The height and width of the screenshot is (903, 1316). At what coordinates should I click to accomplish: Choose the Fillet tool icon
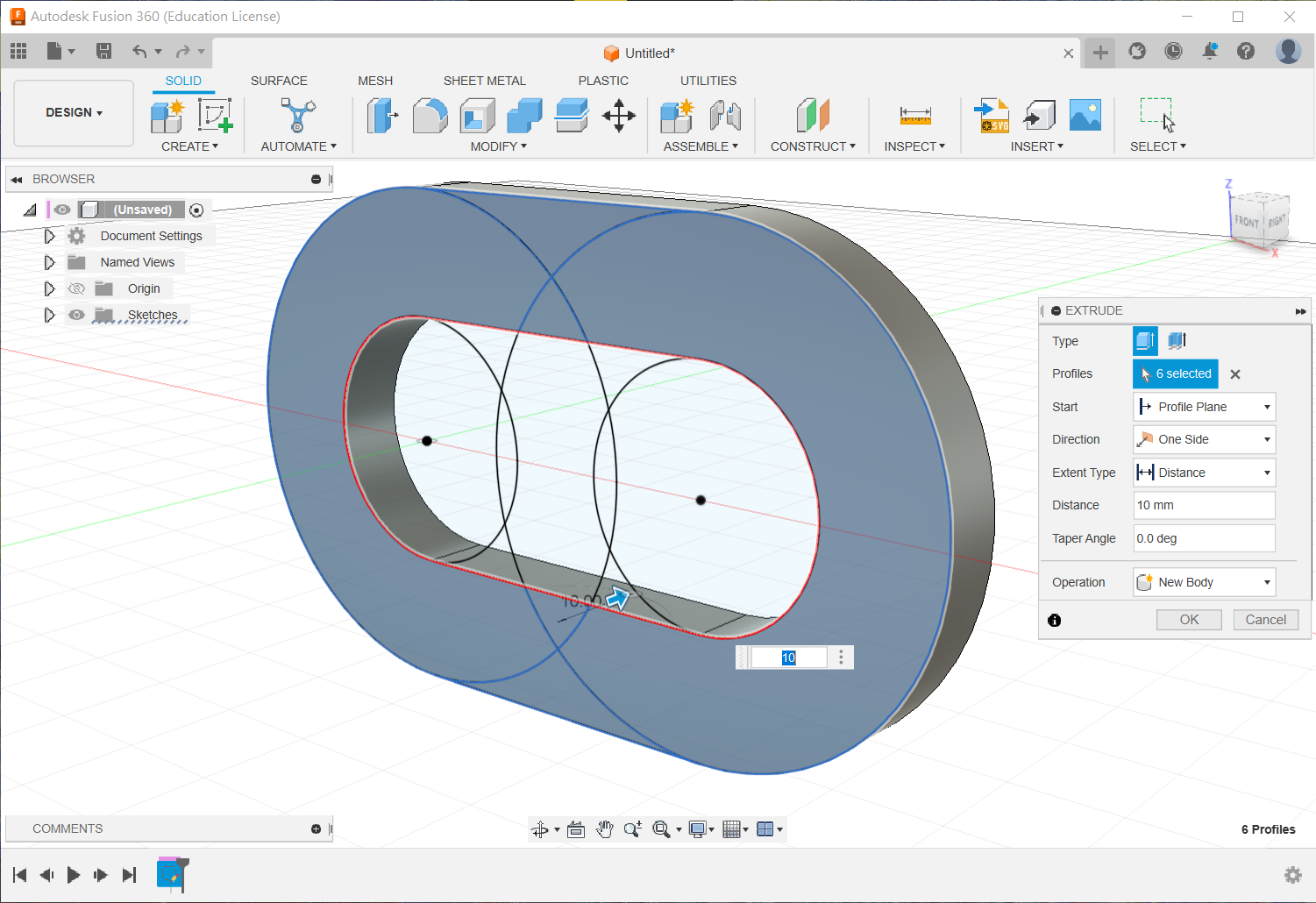pyautogui.click(x=430, y=116)
